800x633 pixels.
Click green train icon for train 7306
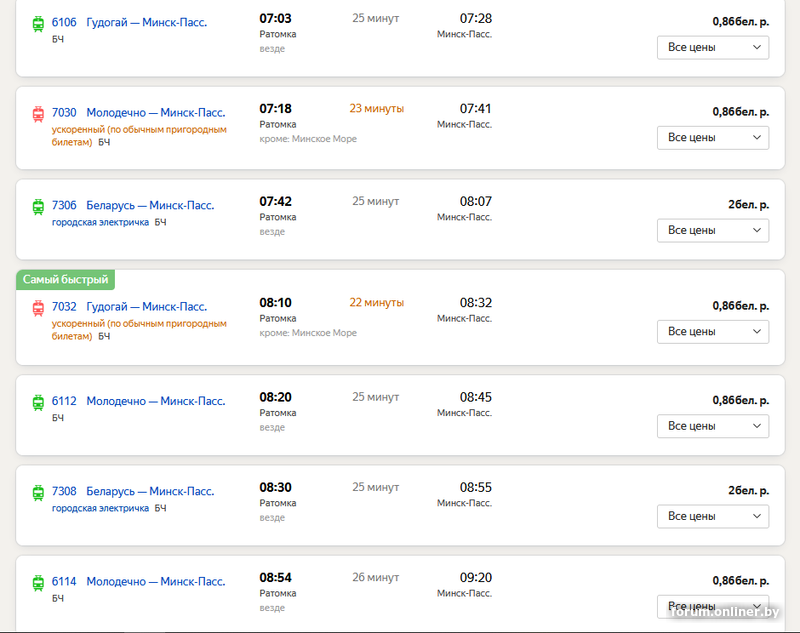38,206
